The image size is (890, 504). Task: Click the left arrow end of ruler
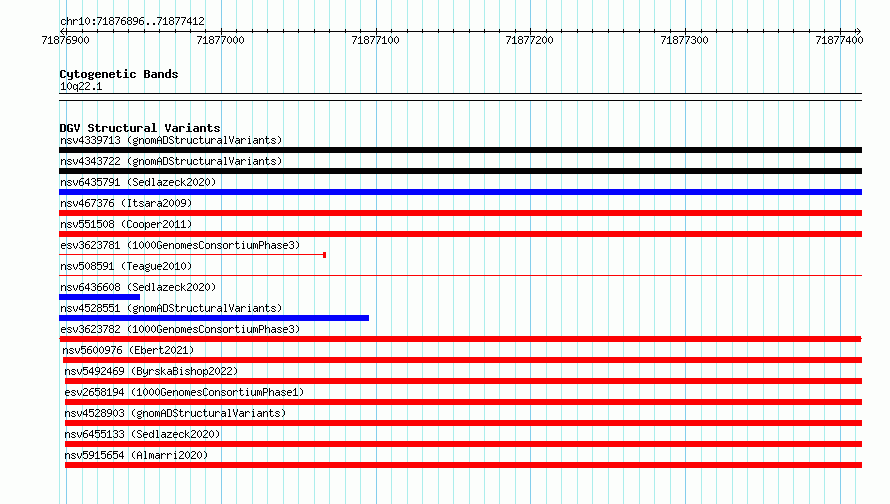click(x=62, y=31)
